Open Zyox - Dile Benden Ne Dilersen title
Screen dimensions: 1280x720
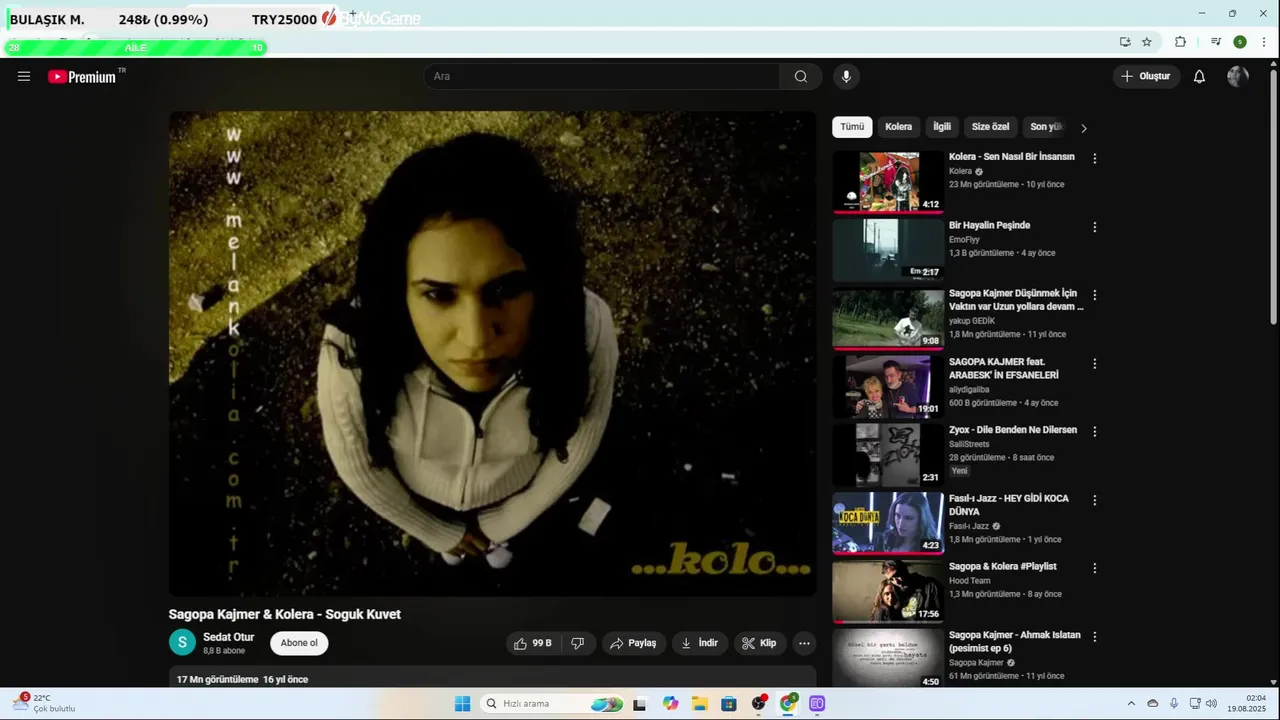(x=1013, y=430)
